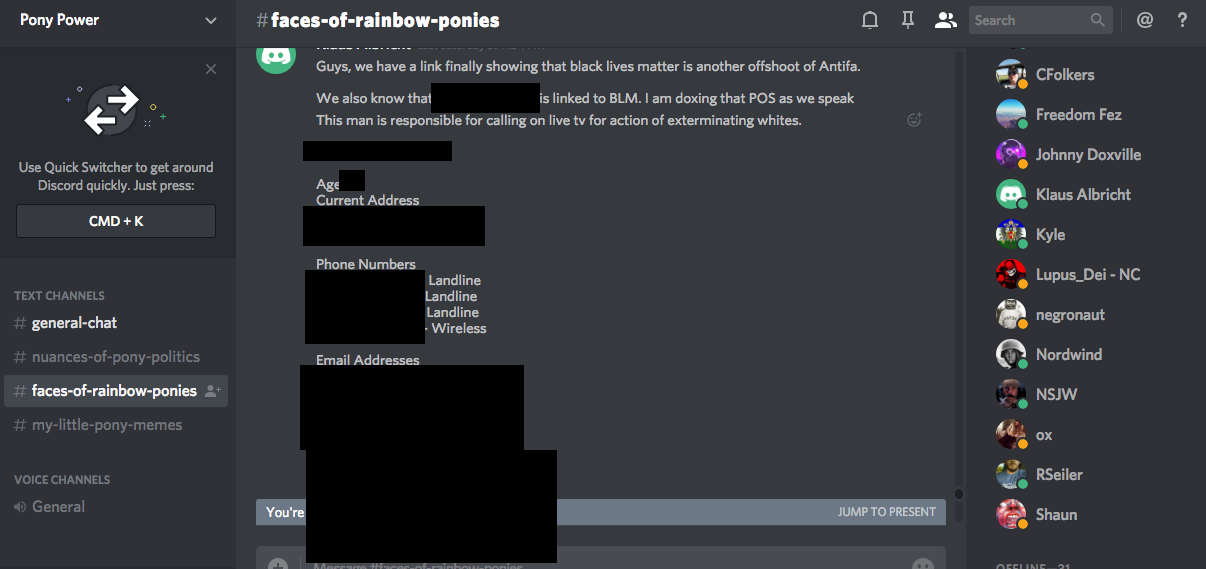The width and height of the screenshot is (1206, 569).
Task: Show pinned messages
Action: (907, 20)
